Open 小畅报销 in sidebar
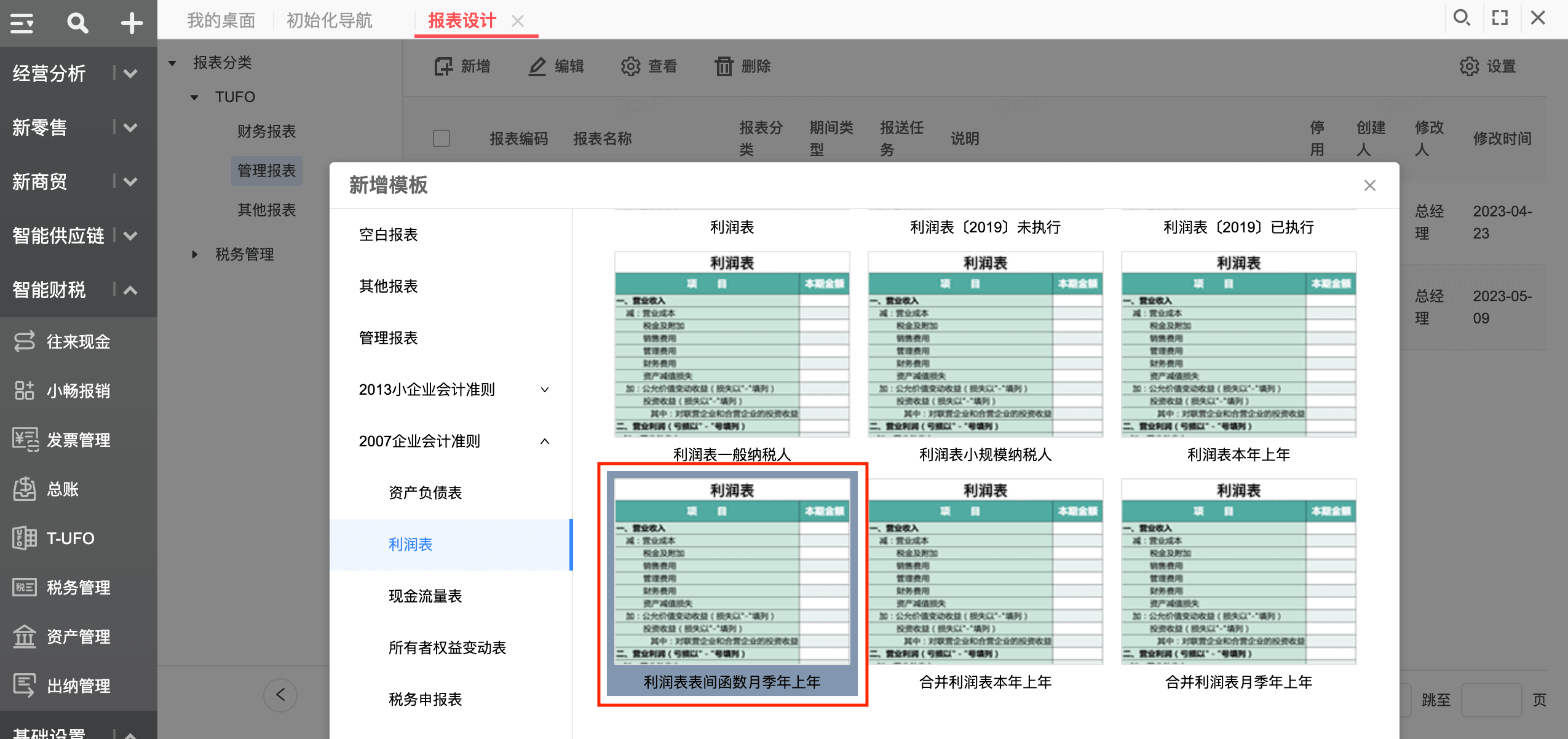This screenshot has height=739, width=1568. point(79,390)
